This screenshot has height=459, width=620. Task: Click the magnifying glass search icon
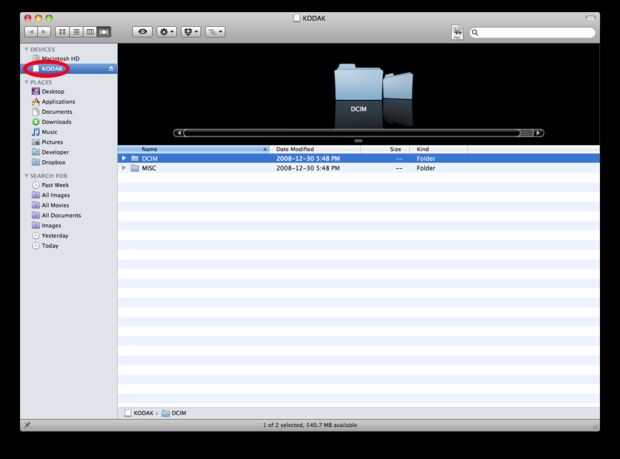click(x=475, y=33)
